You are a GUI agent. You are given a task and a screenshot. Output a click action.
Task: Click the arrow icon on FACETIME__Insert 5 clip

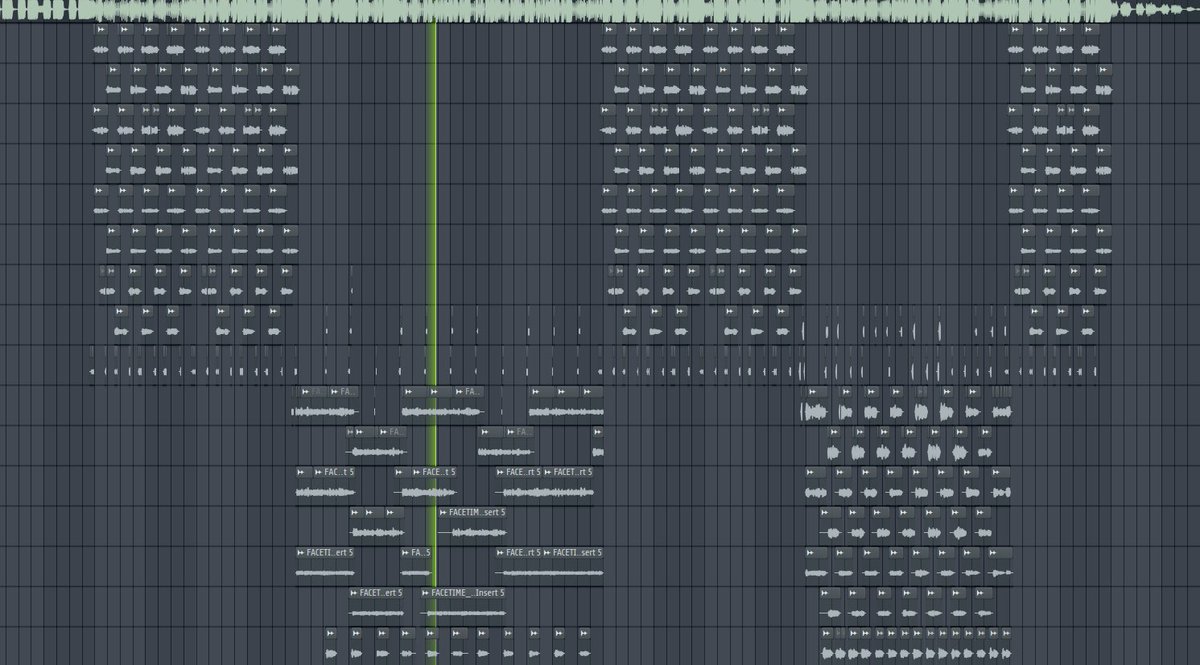426,593
